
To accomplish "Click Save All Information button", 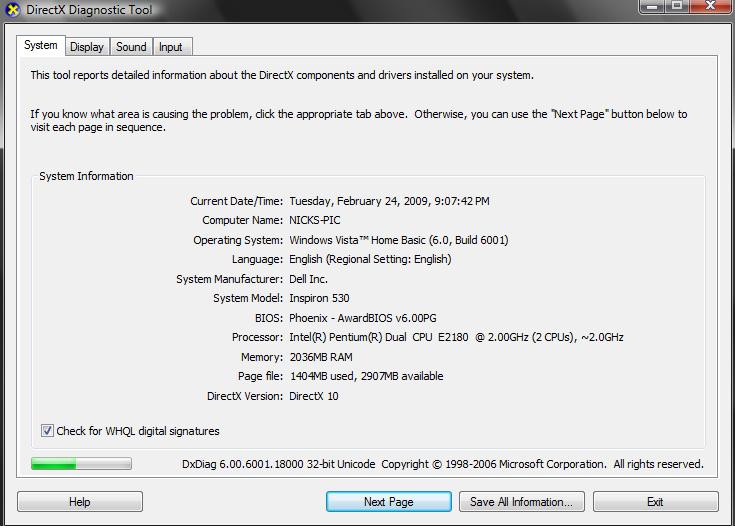I will (x=521, y=502).
